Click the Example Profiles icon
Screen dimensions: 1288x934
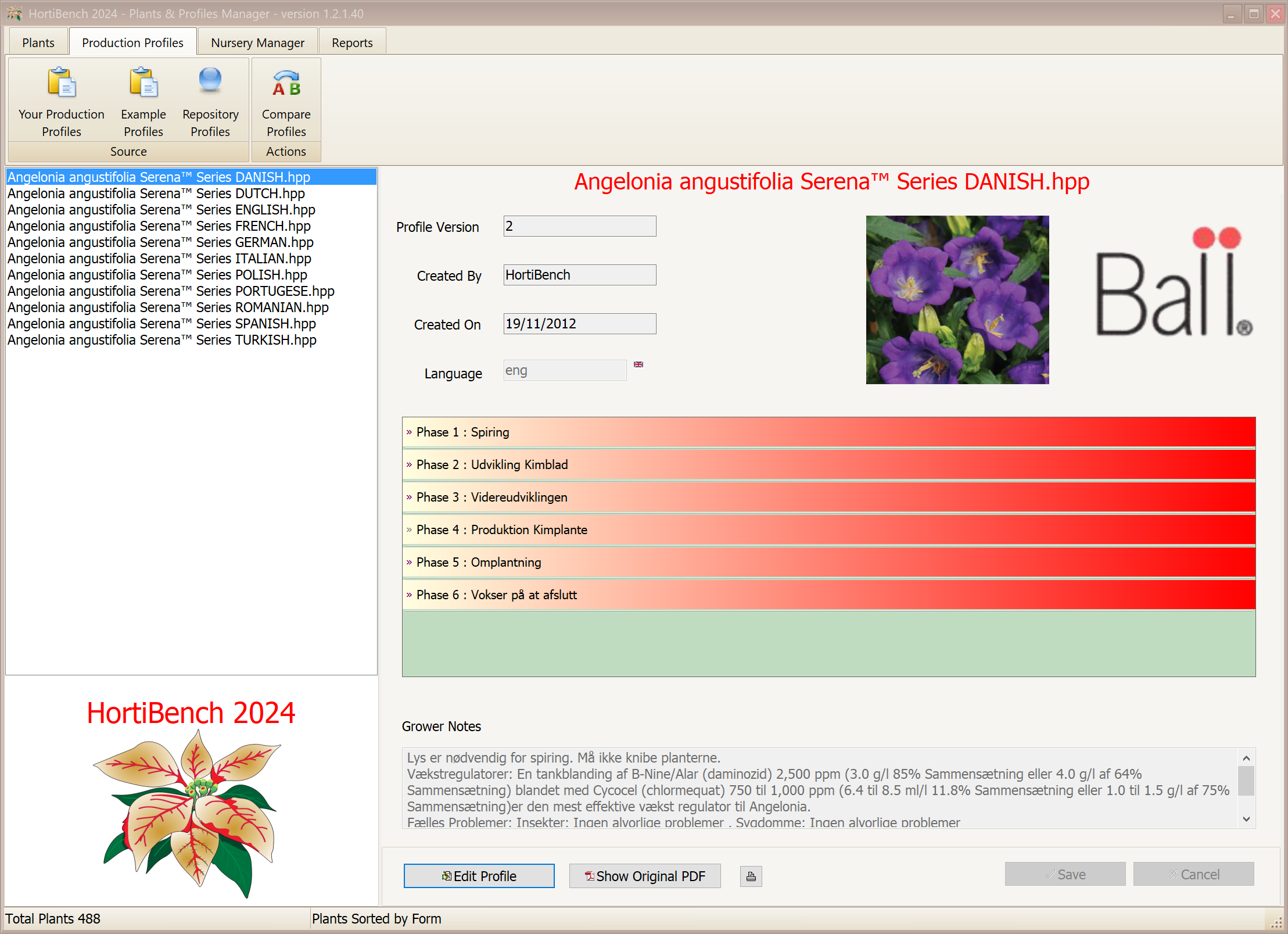(143, 83)
